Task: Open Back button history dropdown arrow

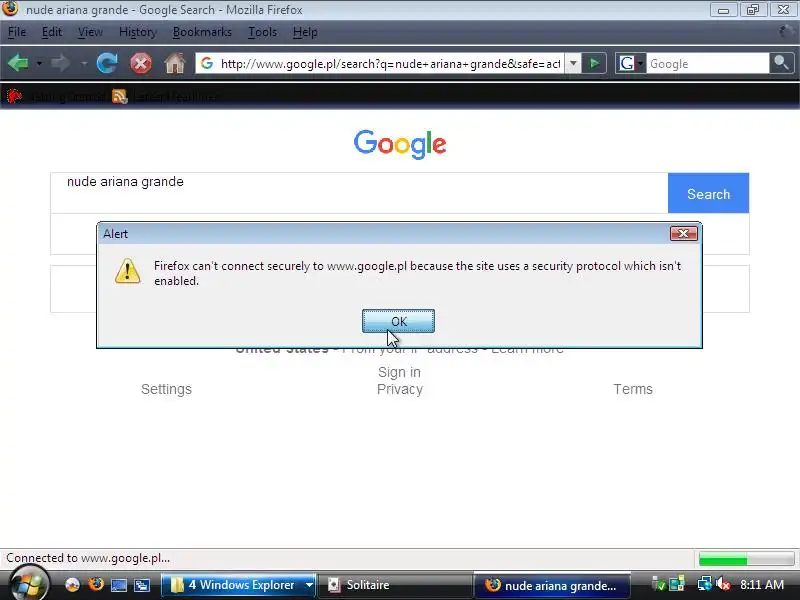Action: click(x=39, y=64)
